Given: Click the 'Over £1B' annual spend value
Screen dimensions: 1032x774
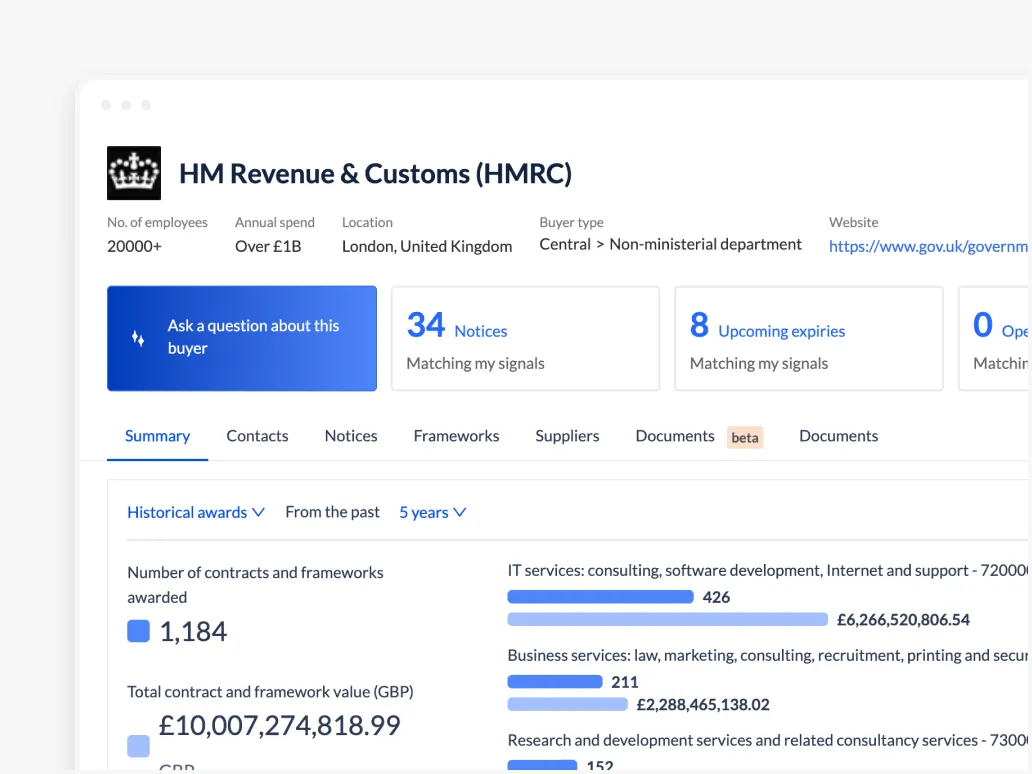Looking at the screenshot, I should [268, 246].
